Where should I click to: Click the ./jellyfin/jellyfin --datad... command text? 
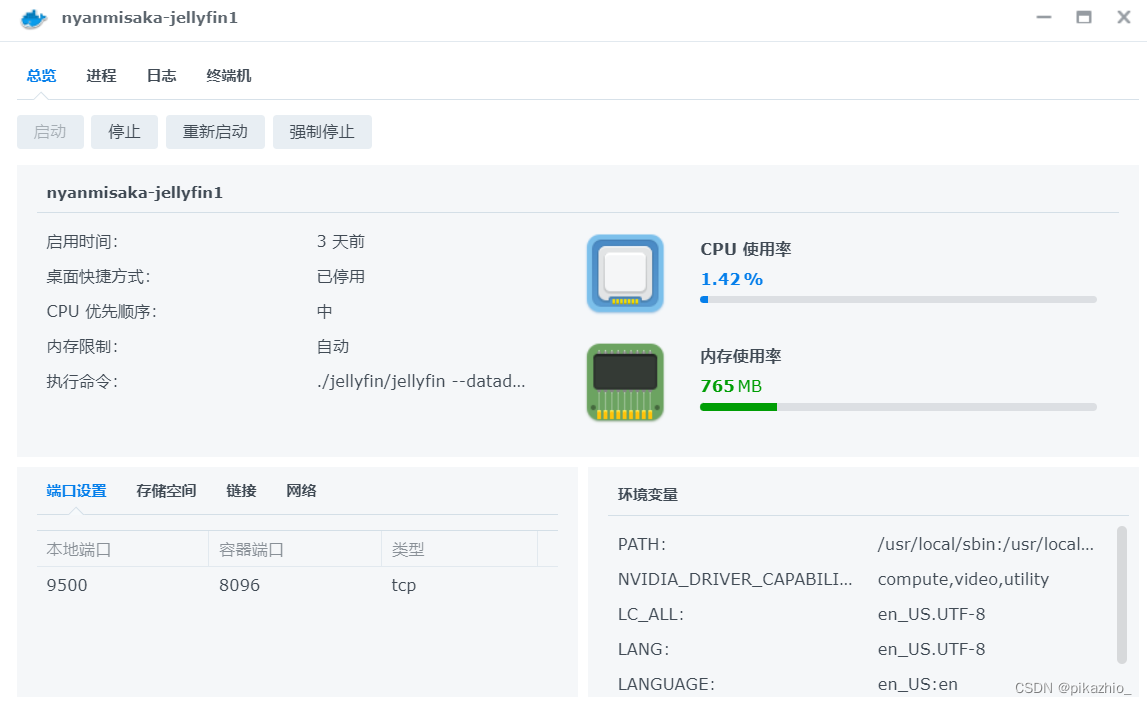click(x=421, y=381)
